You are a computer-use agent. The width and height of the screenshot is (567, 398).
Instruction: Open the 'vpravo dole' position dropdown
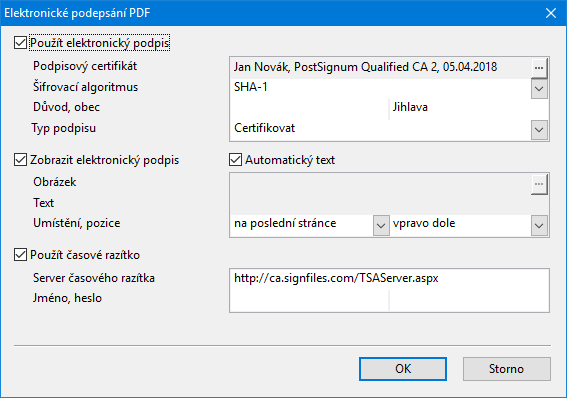click(539, 226)
